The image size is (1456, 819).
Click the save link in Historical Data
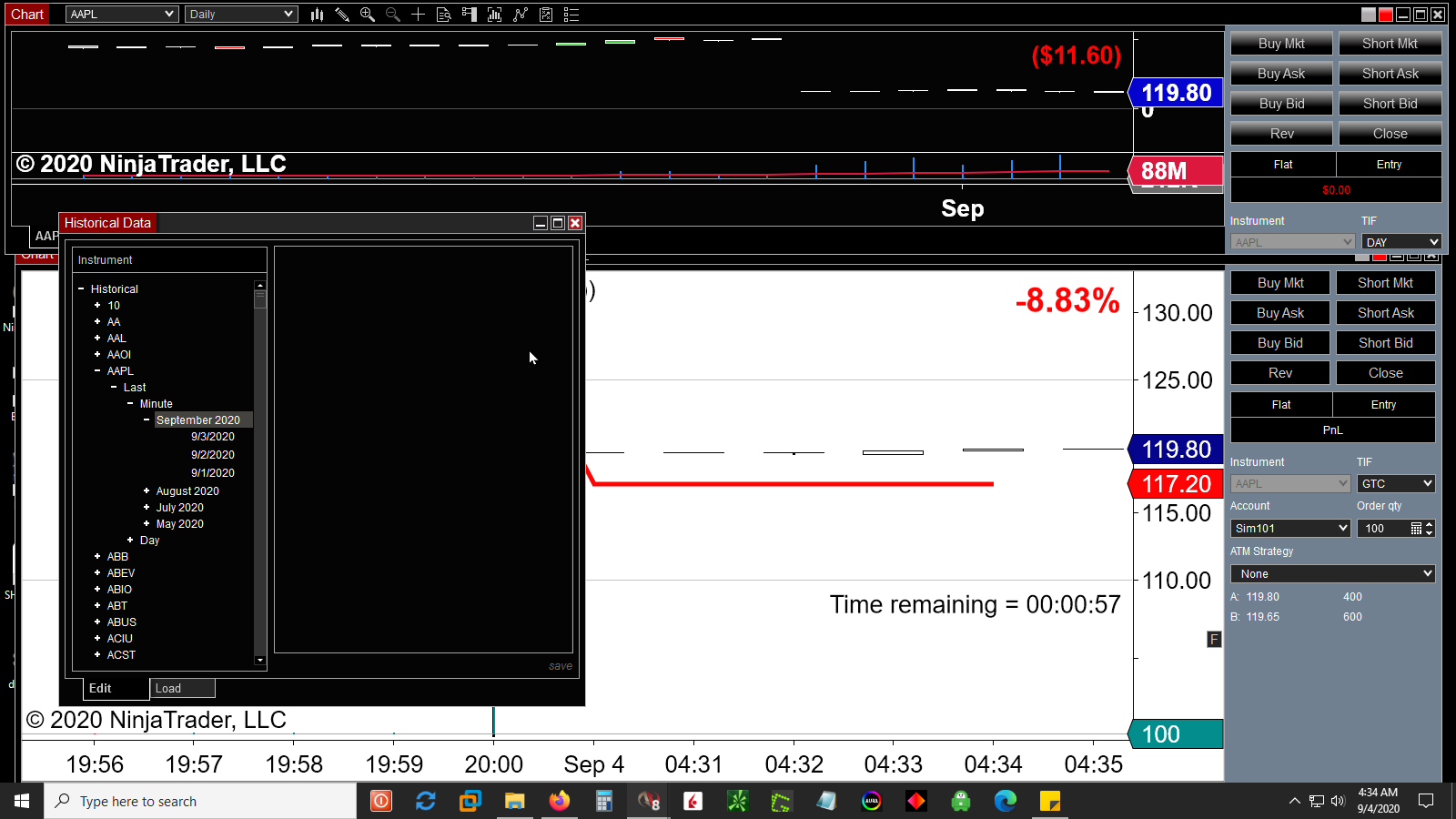point(561,666)
